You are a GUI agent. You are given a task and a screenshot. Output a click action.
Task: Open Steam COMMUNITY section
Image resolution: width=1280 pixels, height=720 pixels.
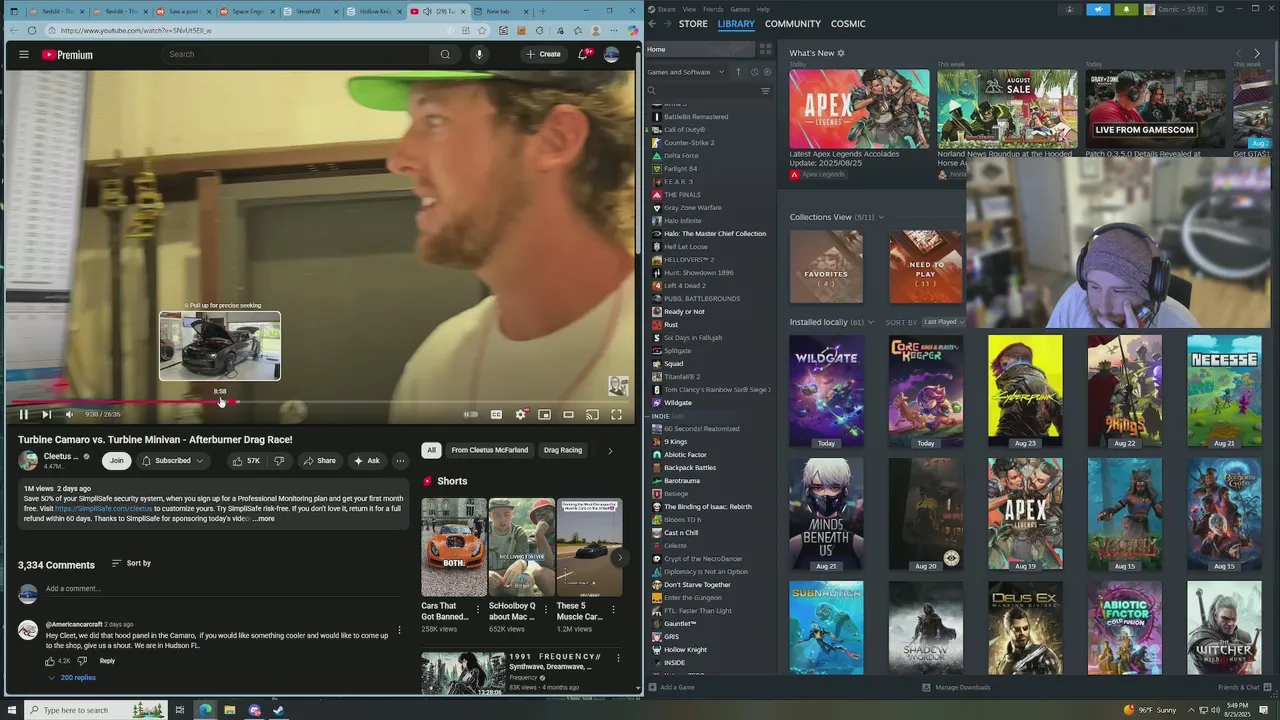tap(793, 23)
